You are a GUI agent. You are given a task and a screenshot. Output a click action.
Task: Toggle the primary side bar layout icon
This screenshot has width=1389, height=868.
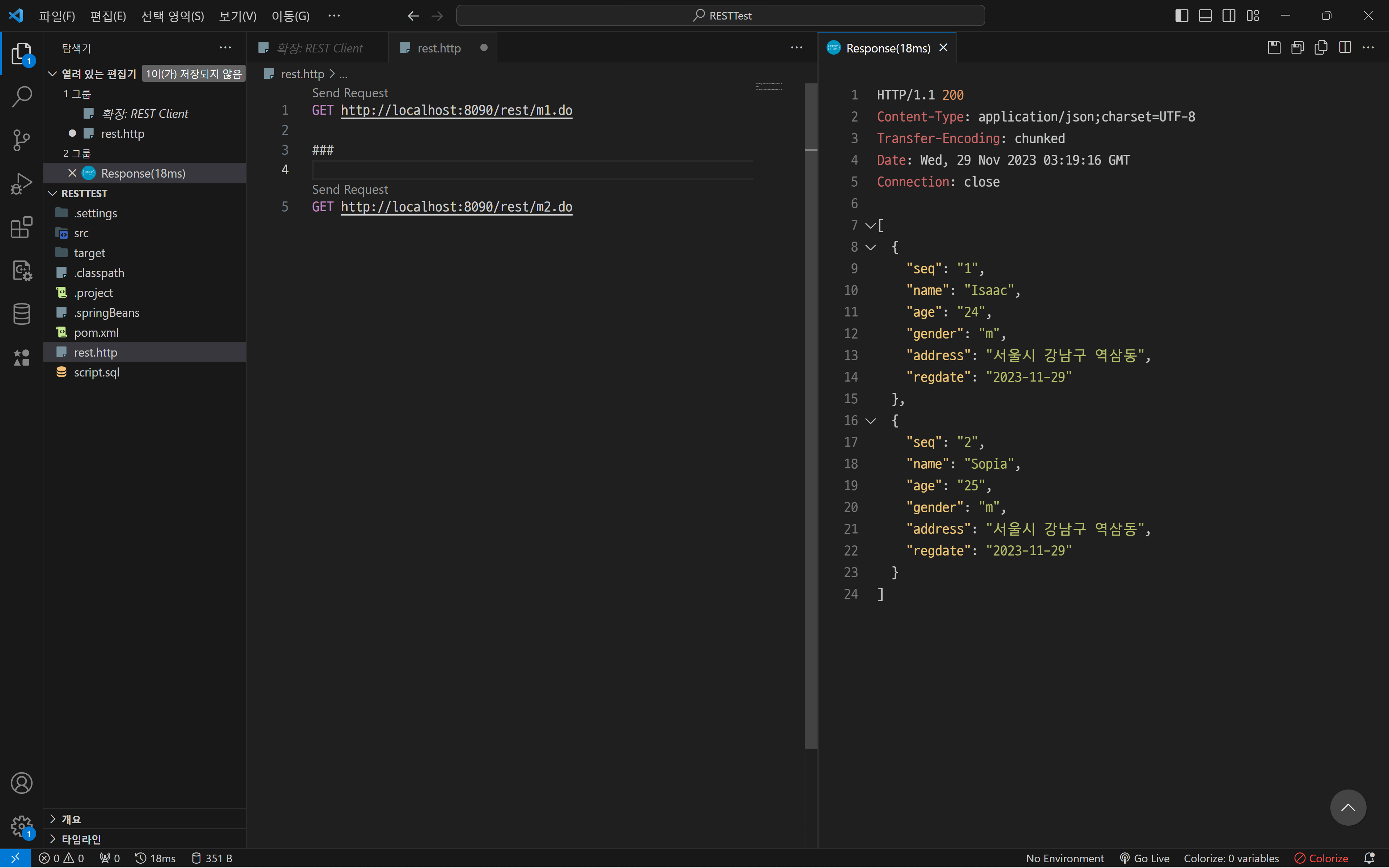[x=1181, y=16]
